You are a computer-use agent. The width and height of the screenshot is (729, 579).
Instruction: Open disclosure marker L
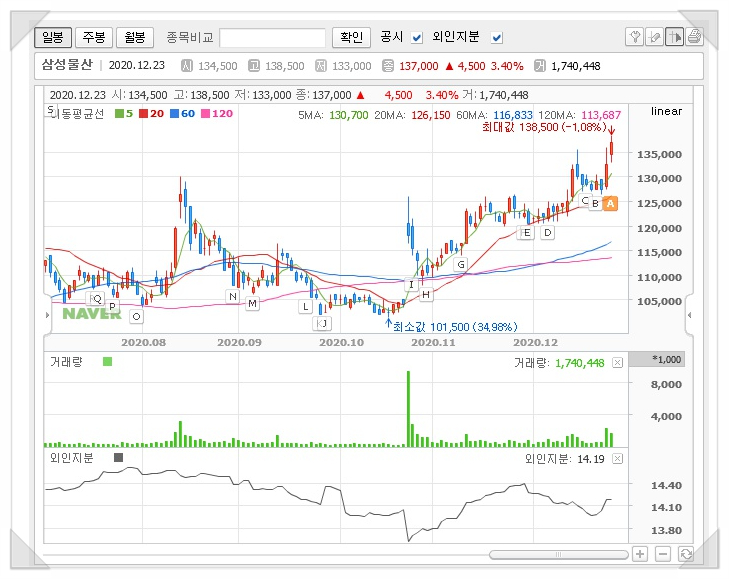305,306
